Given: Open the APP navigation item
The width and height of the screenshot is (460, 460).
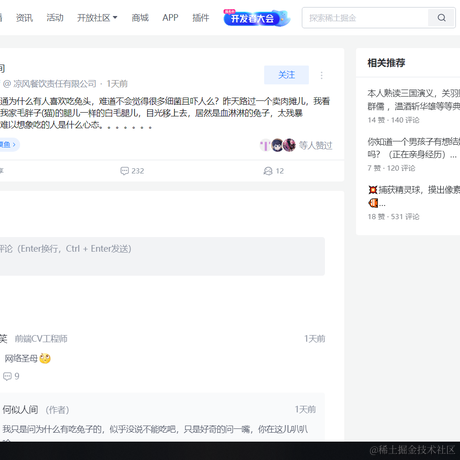Looking at the screenshot, I should (x=170, y=18).
